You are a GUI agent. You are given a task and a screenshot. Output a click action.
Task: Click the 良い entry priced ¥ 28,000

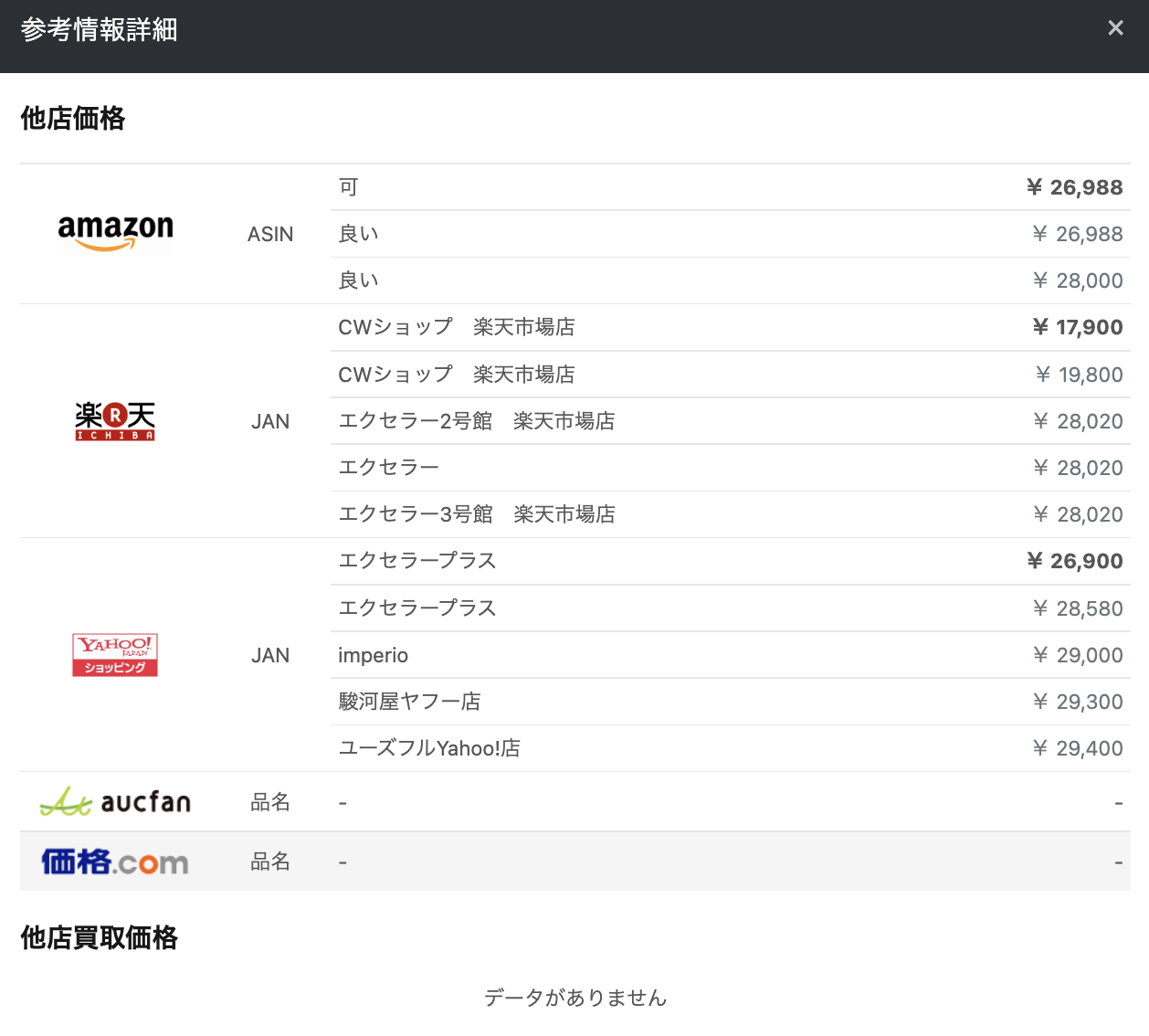[358, 280]
